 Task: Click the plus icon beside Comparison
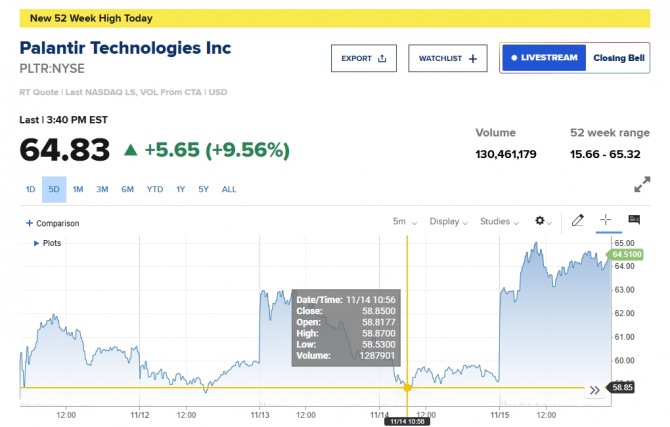(29, 223)
